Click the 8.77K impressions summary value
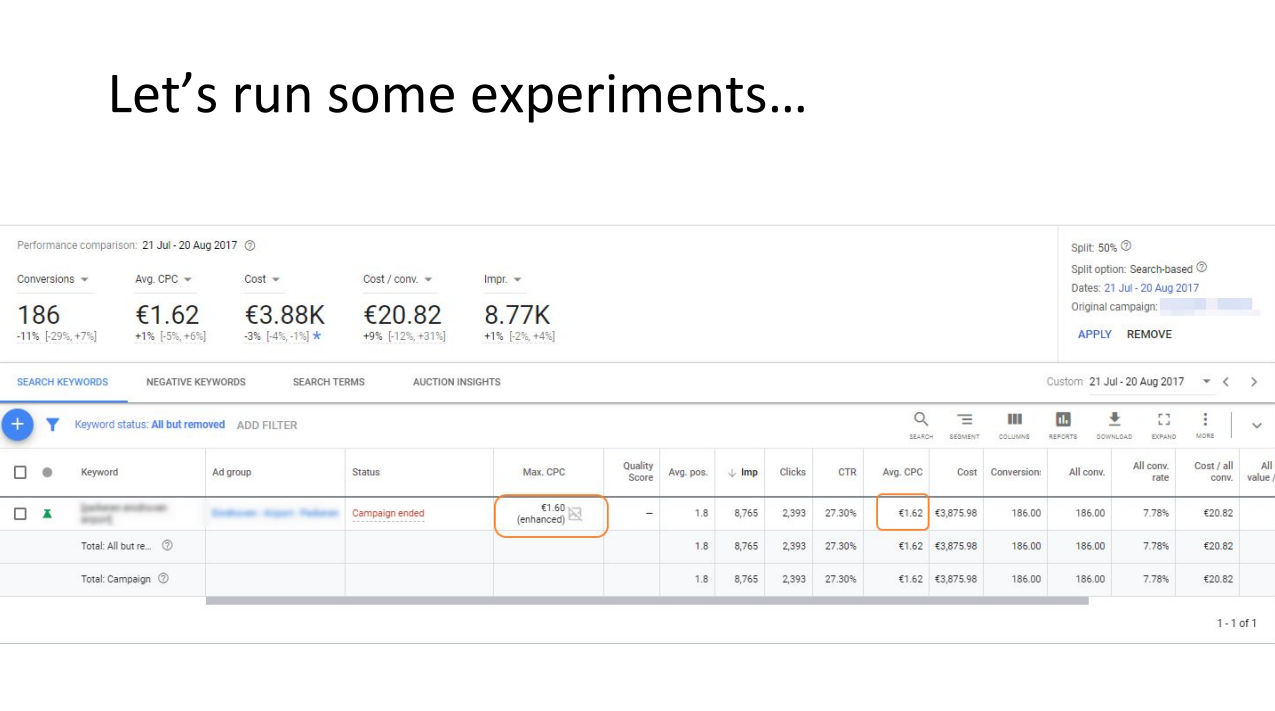This screenshot has height=711, width=1275. (x=517, y=315)
